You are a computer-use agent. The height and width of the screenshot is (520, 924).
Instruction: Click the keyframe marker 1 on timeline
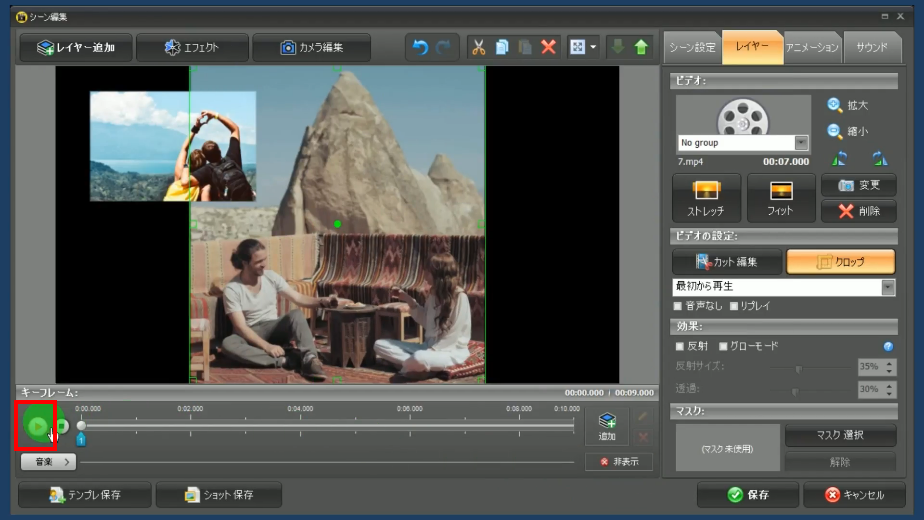point(81,439)
